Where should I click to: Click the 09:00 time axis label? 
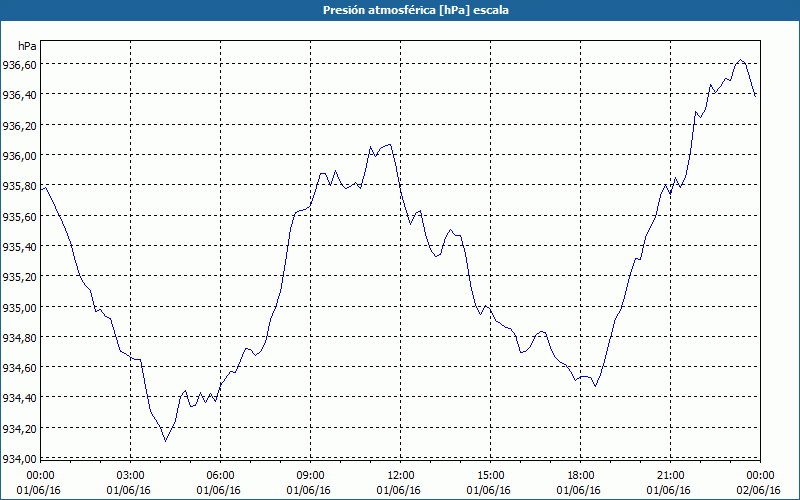pos(310,476)
